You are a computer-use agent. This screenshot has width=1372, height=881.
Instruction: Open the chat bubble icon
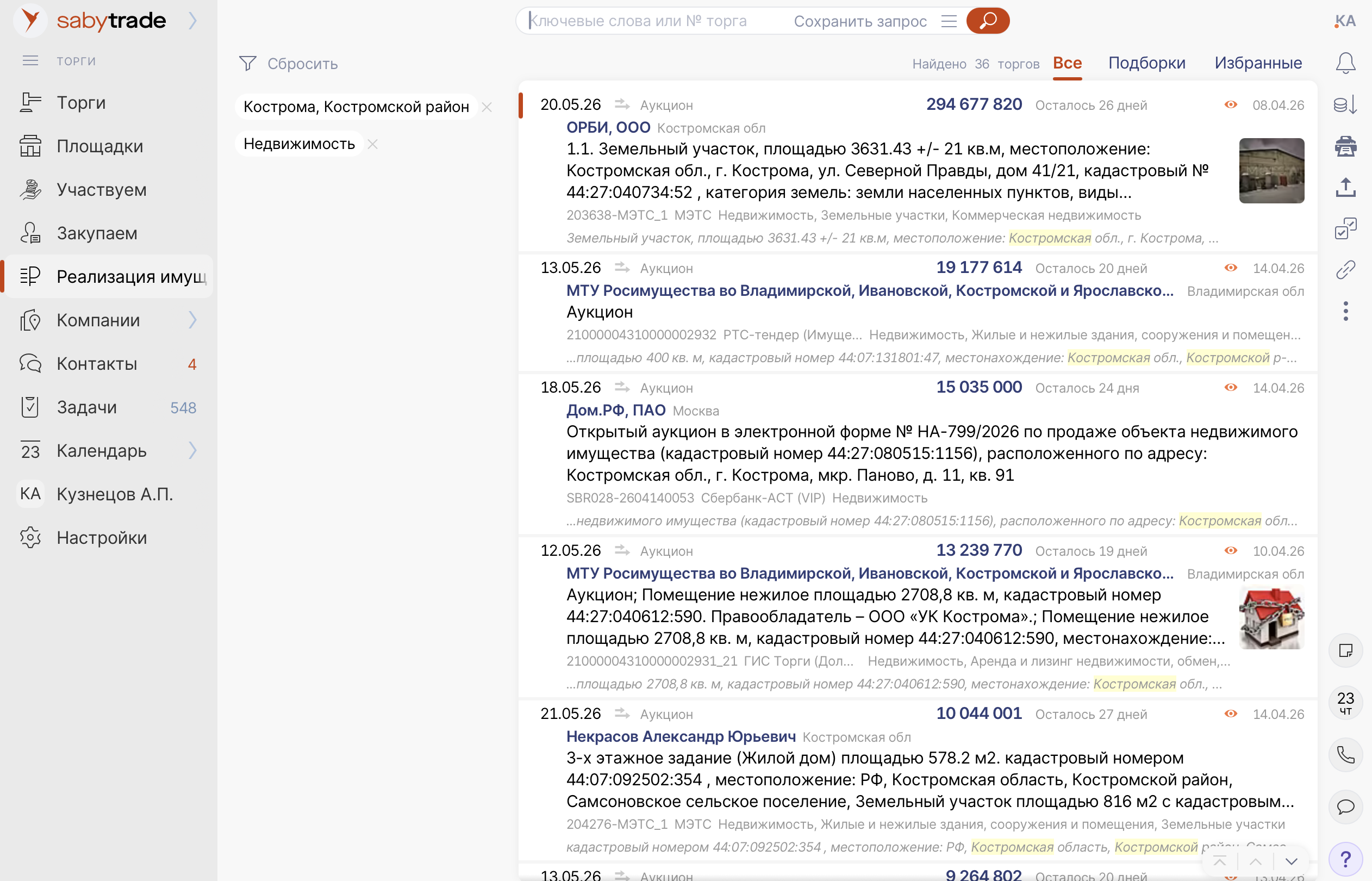coord(1346,806)
